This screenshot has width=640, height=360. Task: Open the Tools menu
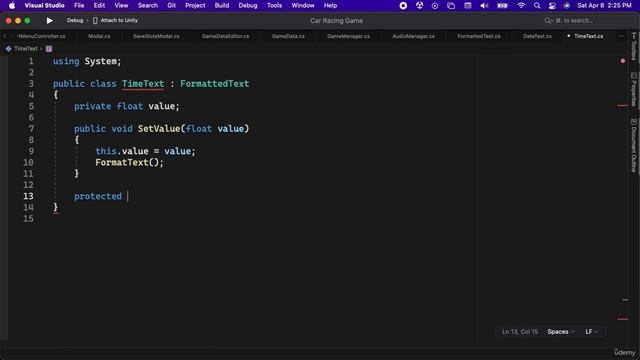274,5
